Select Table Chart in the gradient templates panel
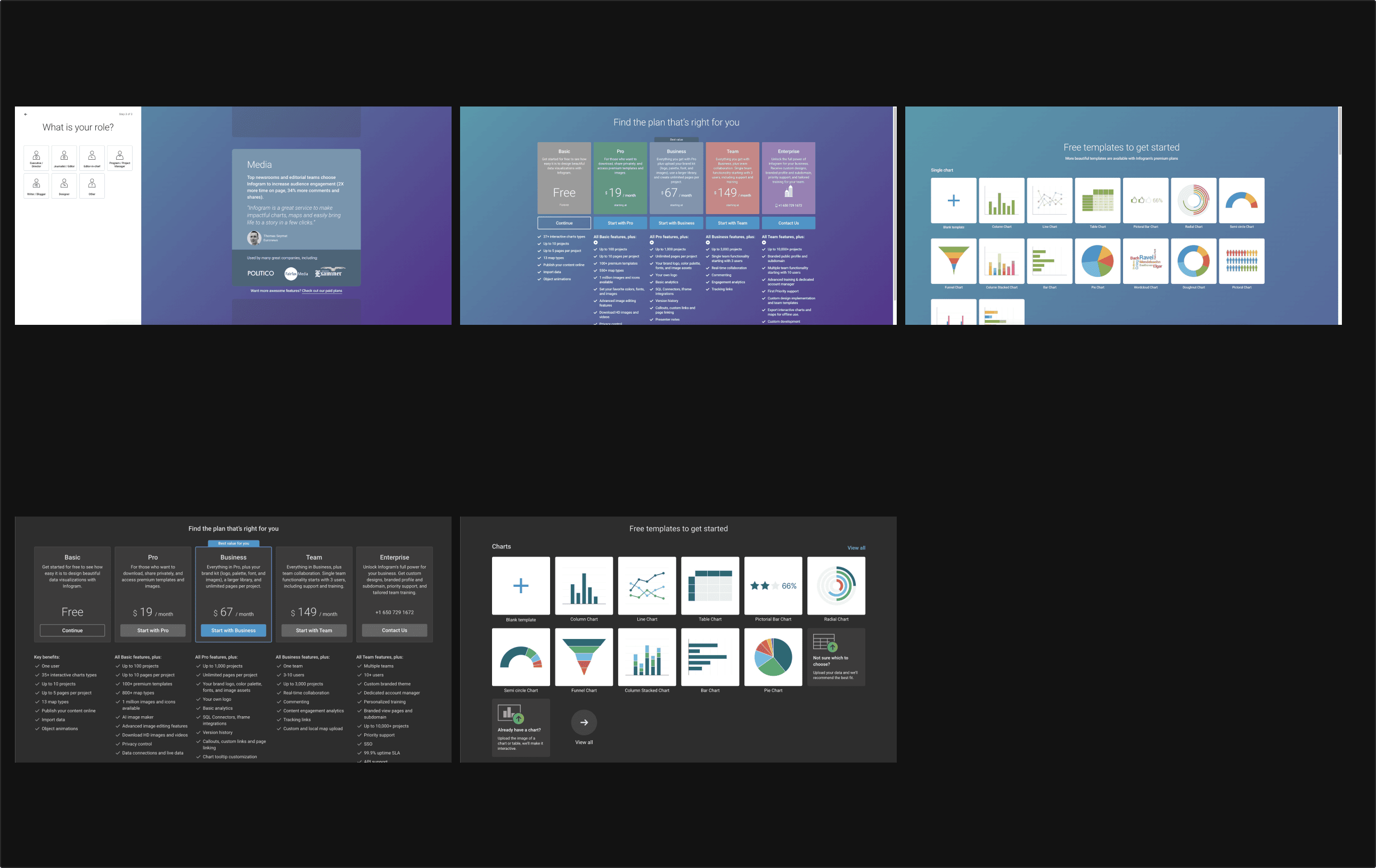 (1097, 201)
